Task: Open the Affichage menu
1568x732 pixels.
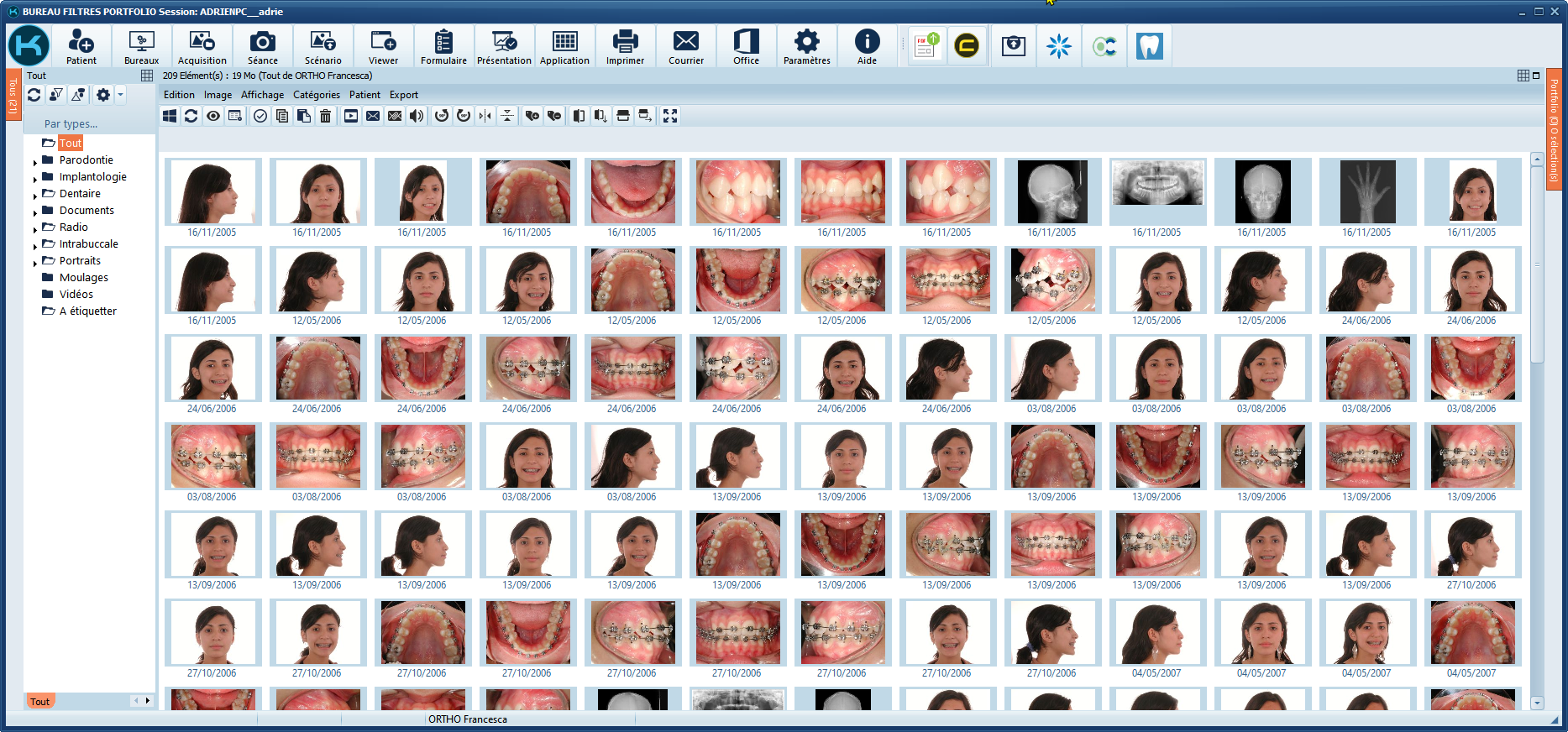Action: pyautogui.click(x=262, y=95)
